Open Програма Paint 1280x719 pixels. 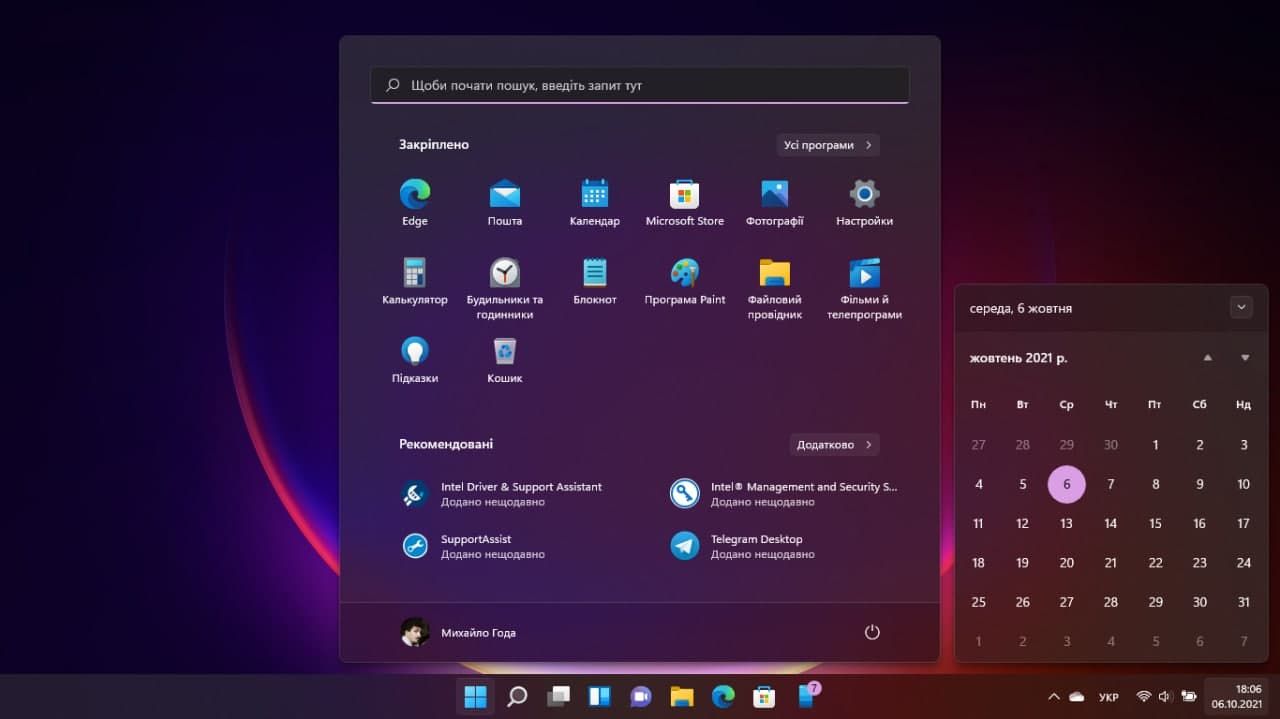click(684, 270)
